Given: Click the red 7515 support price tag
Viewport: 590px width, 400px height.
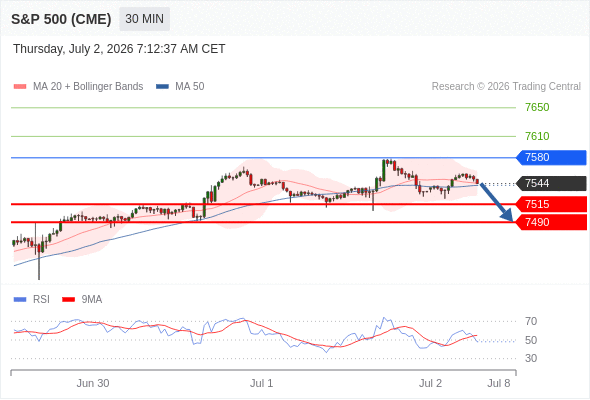Looking at the screenshot, I should point(551,204).
